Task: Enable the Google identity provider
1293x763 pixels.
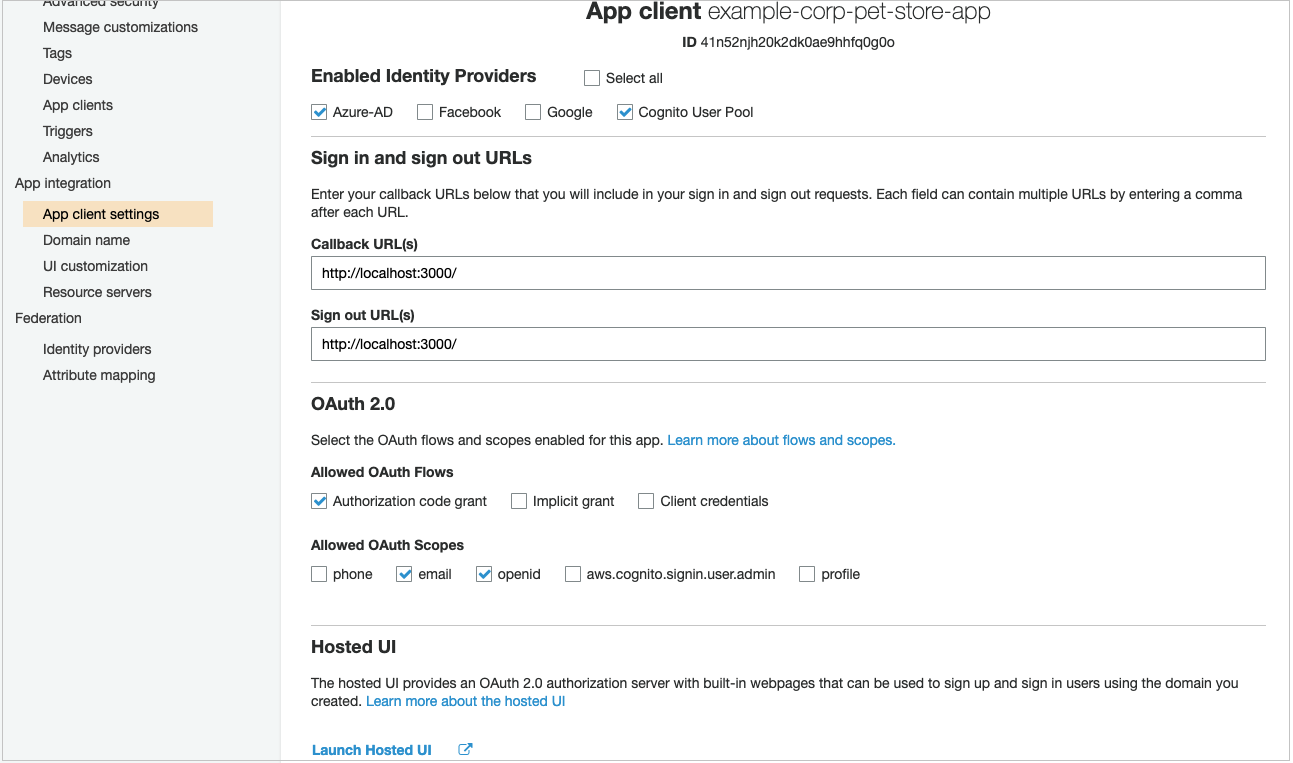Action: coord(532,111)
